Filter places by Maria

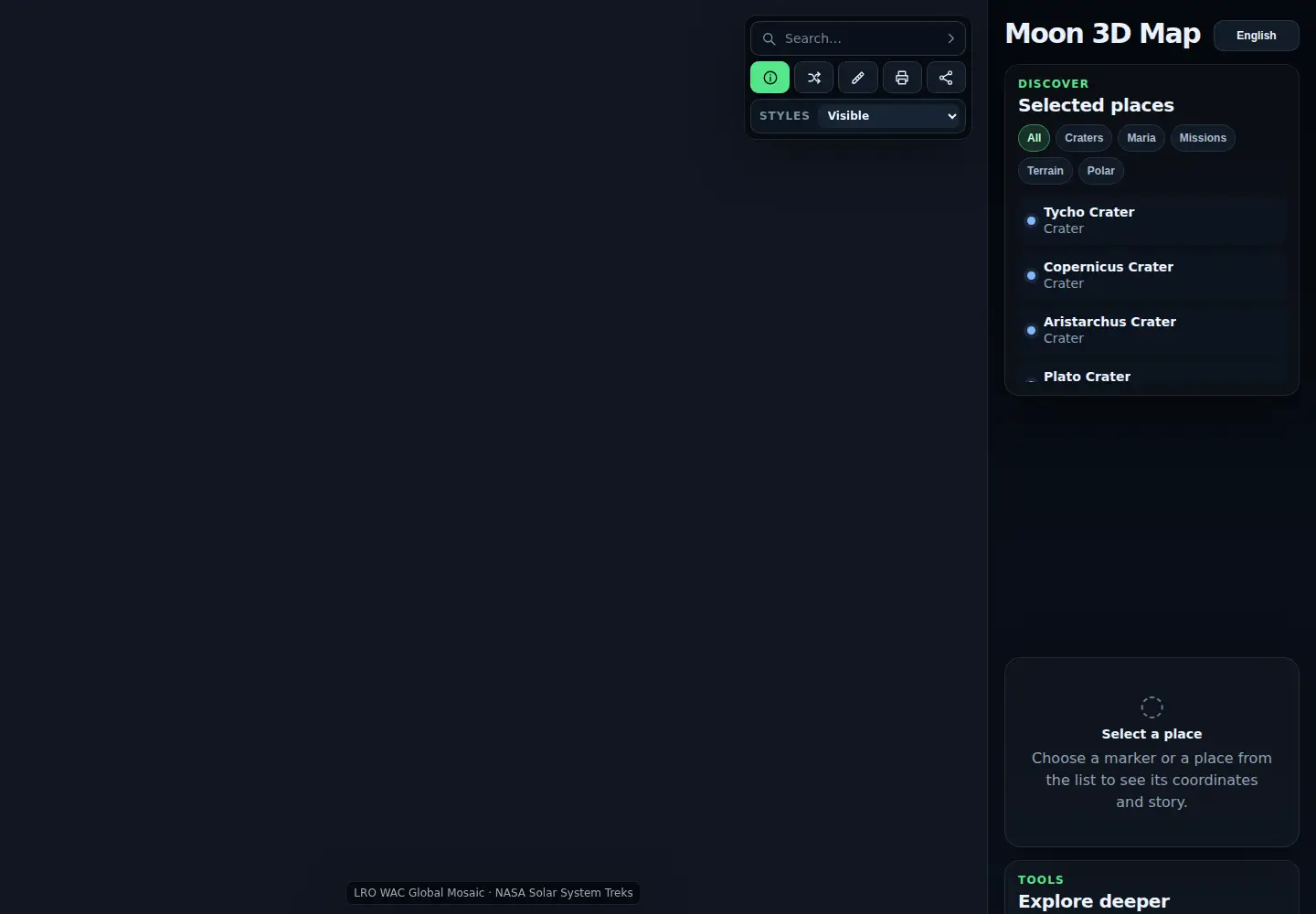click(1141, 138)
